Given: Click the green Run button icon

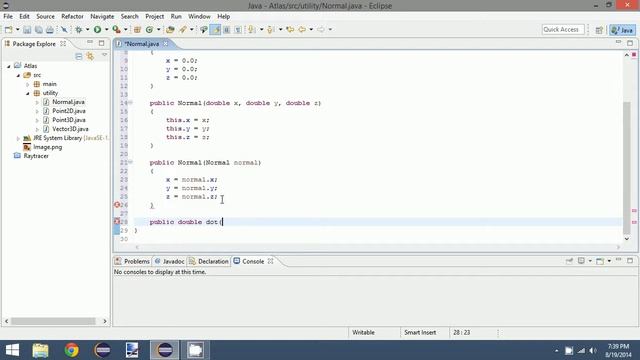Looking at the screenshot, I should tap(97, 29).
